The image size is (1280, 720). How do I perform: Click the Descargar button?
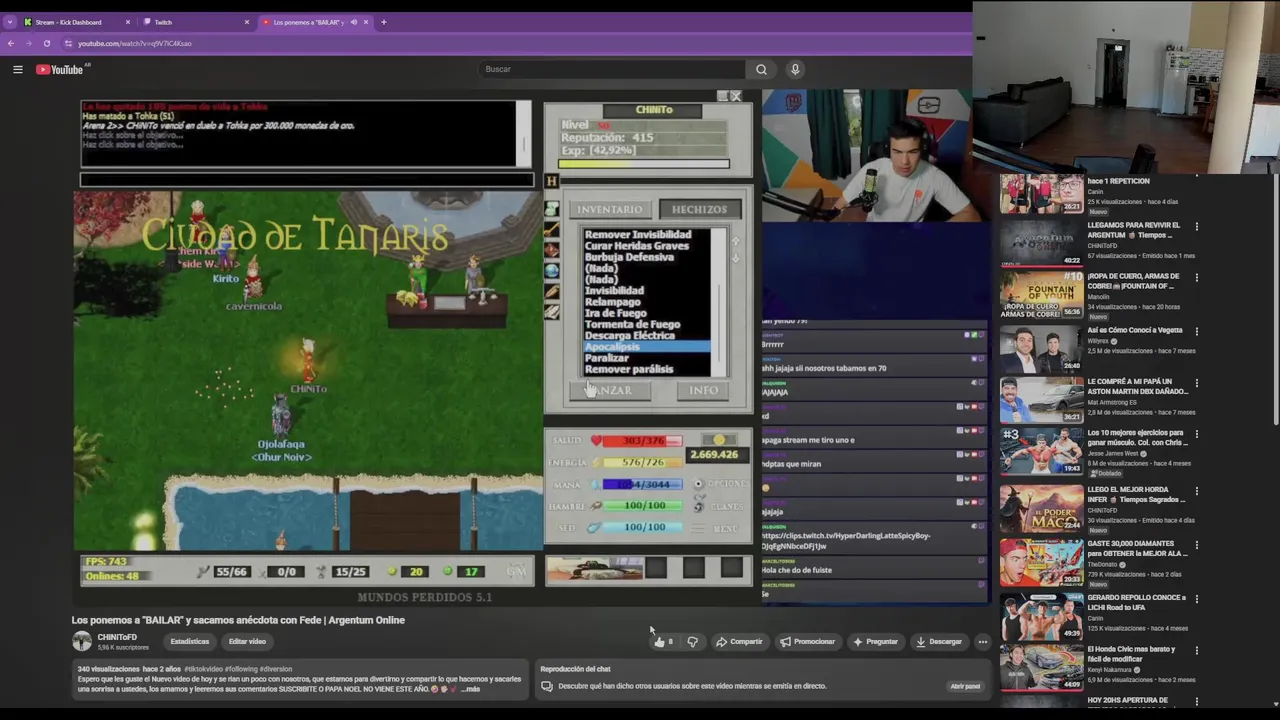(940, 642)
